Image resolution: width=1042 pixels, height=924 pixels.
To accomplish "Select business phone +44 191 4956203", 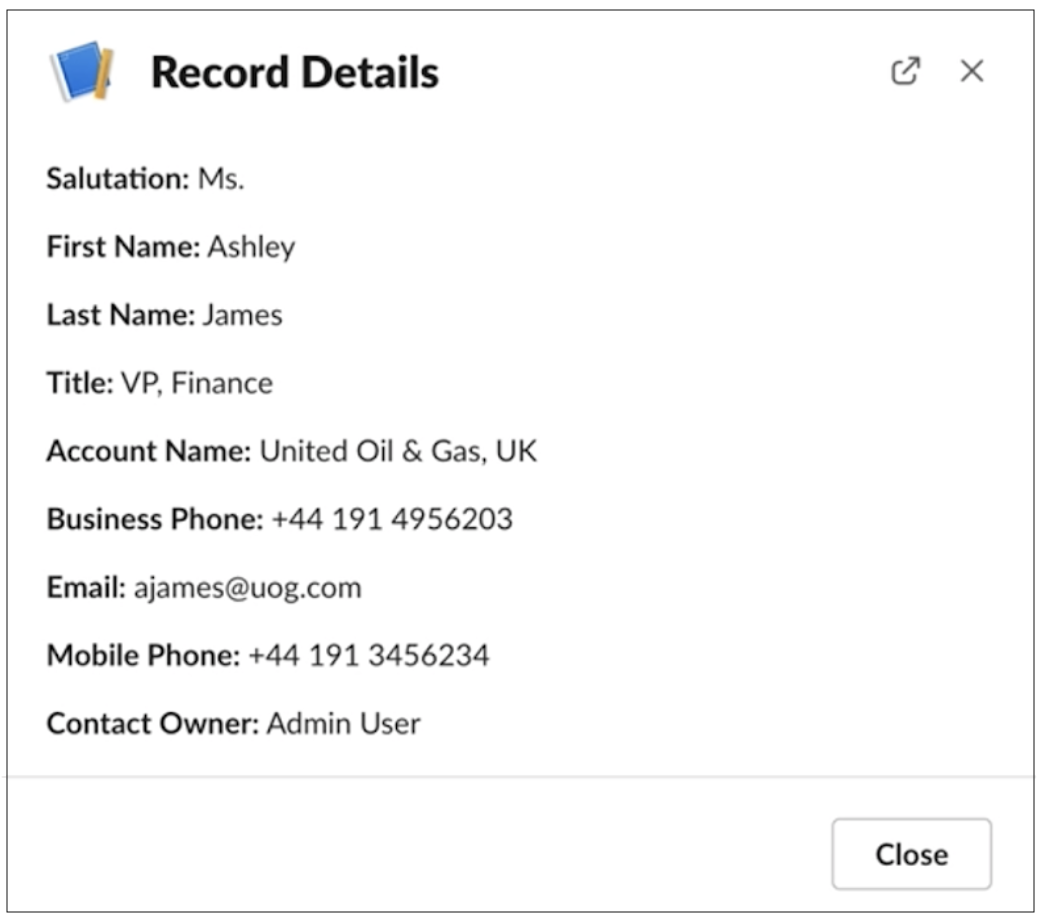I will (393, 520).
